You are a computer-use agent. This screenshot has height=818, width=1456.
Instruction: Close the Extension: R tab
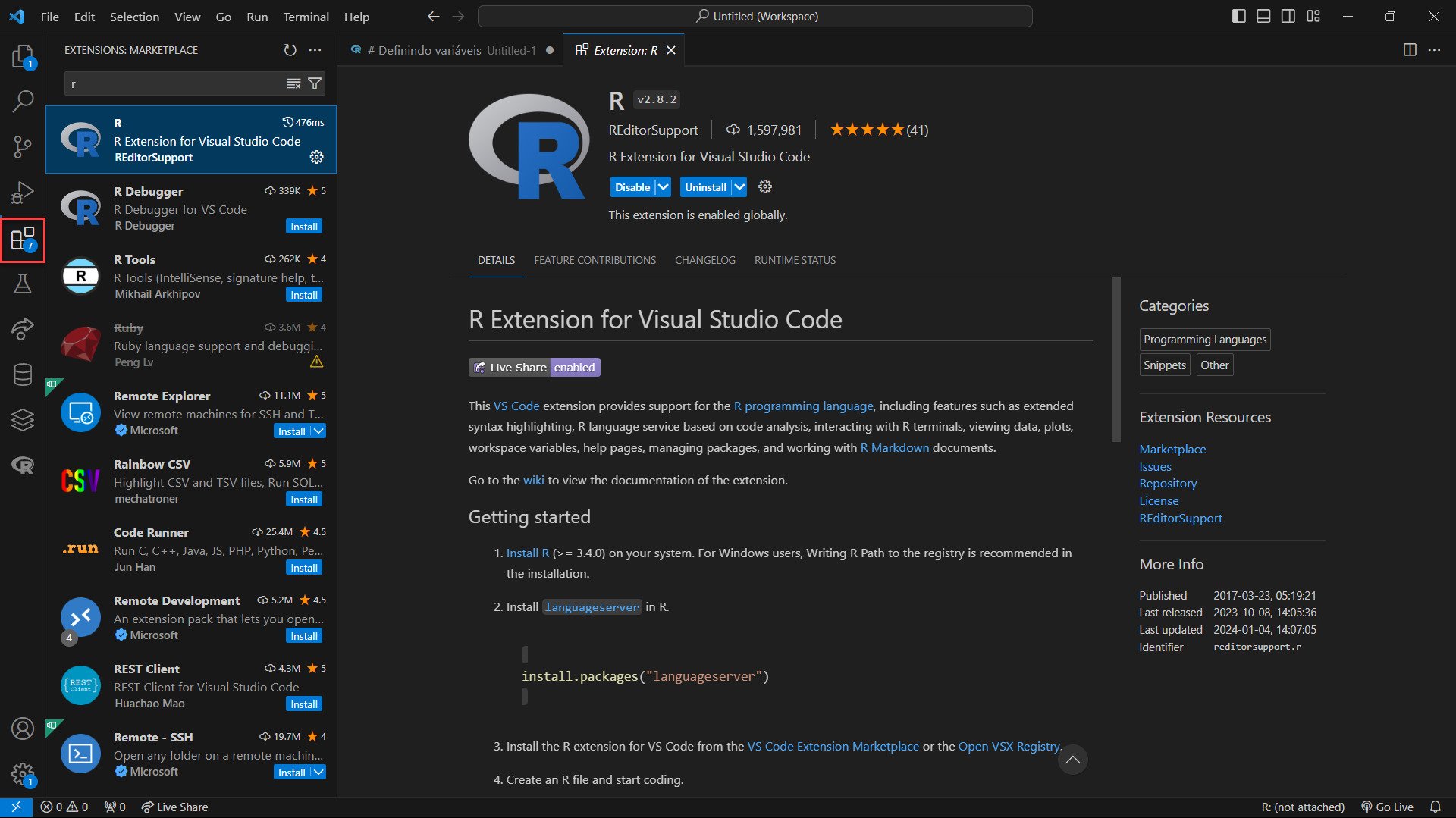[x=671, y=50]
